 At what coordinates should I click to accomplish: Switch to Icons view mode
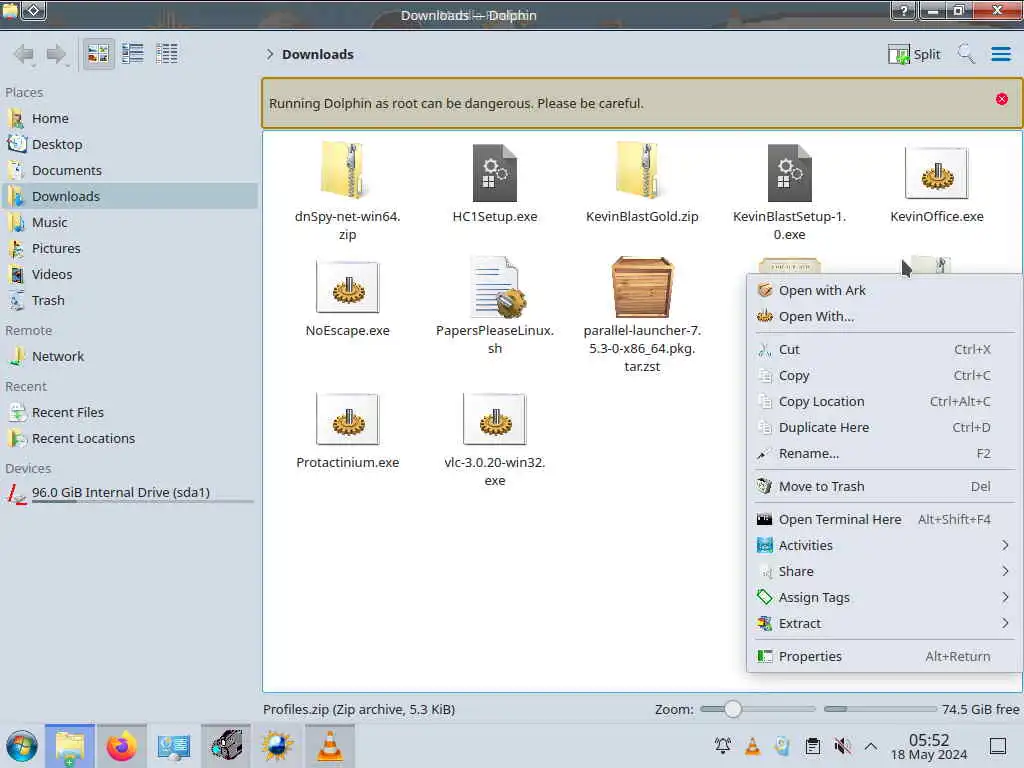click(99, 54)
